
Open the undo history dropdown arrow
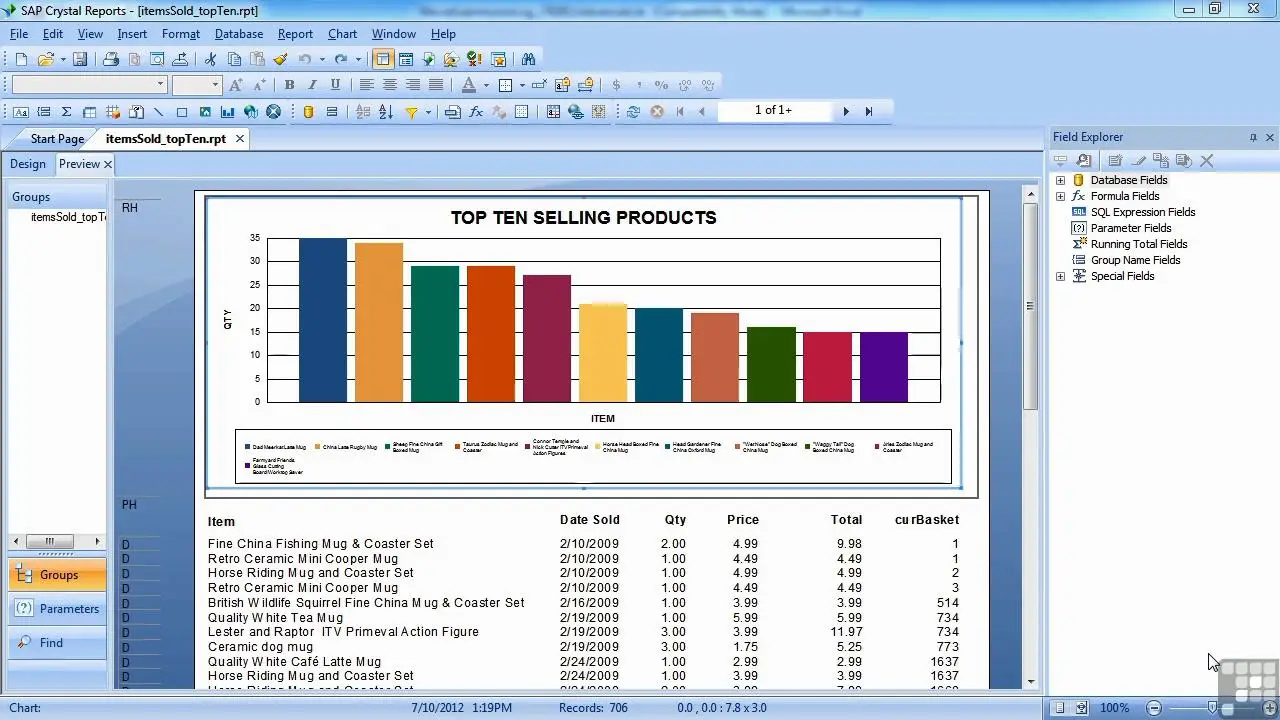coord(322,60)
